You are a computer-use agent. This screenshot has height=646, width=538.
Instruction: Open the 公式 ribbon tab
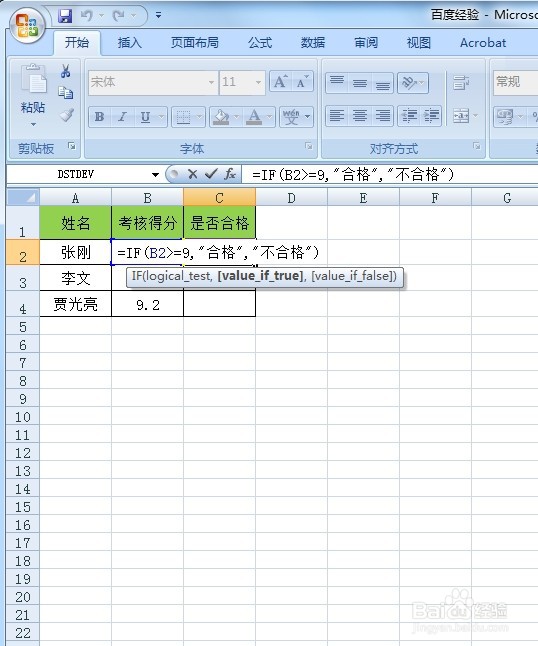pos(260,42)
